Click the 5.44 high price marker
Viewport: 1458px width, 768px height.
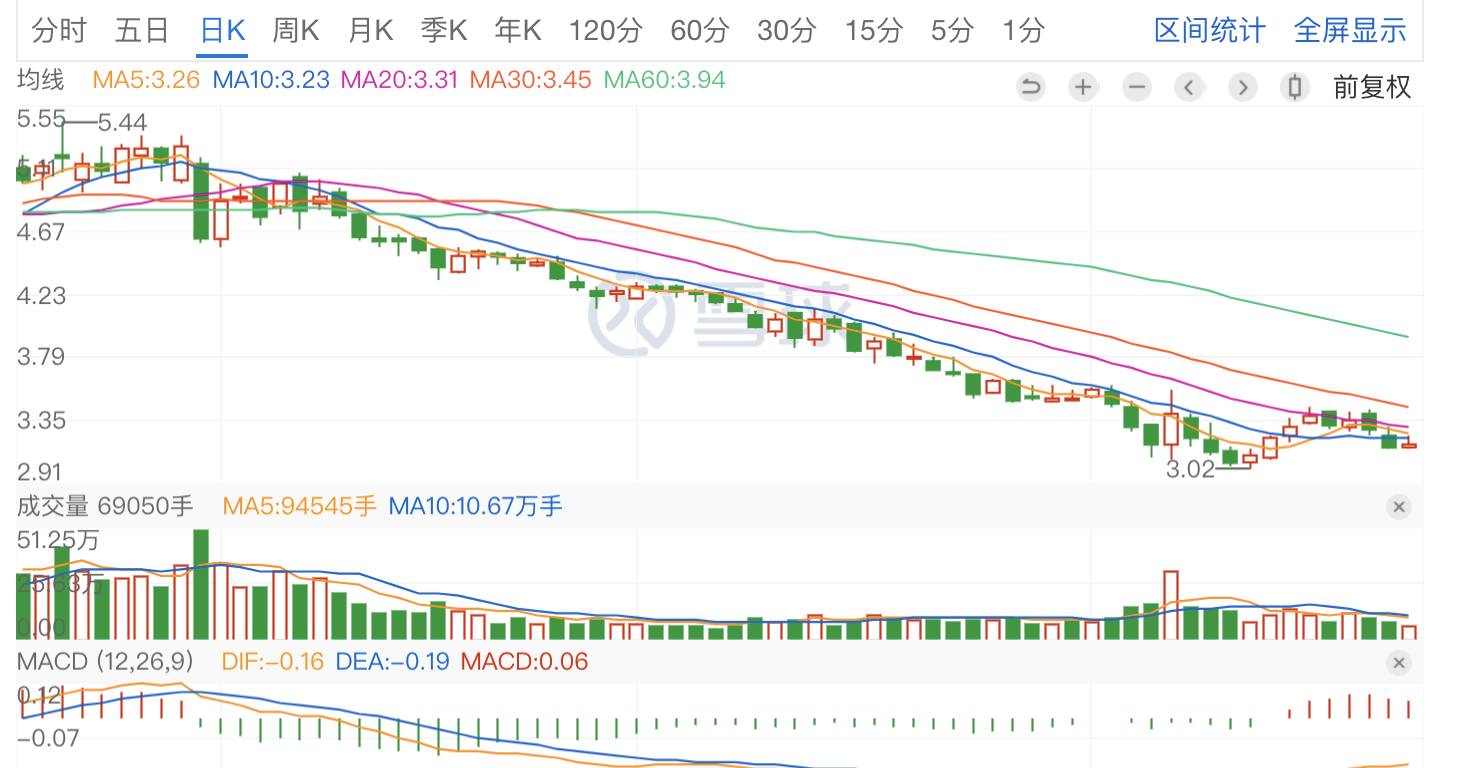123,123
